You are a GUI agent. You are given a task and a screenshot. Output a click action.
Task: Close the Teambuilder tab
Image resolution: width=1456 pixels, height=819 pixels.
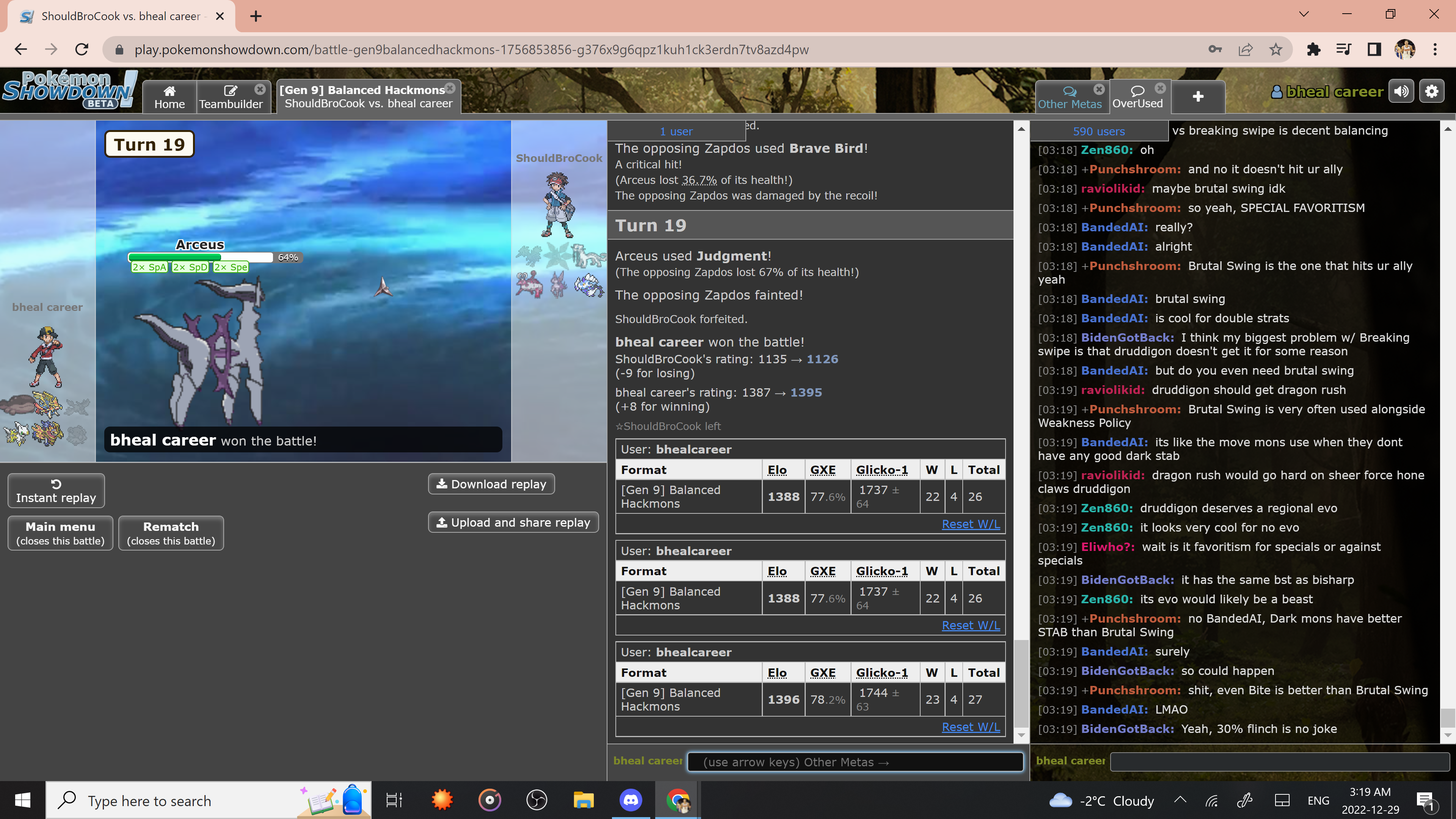pyautogui.click(x=260, y=89)
